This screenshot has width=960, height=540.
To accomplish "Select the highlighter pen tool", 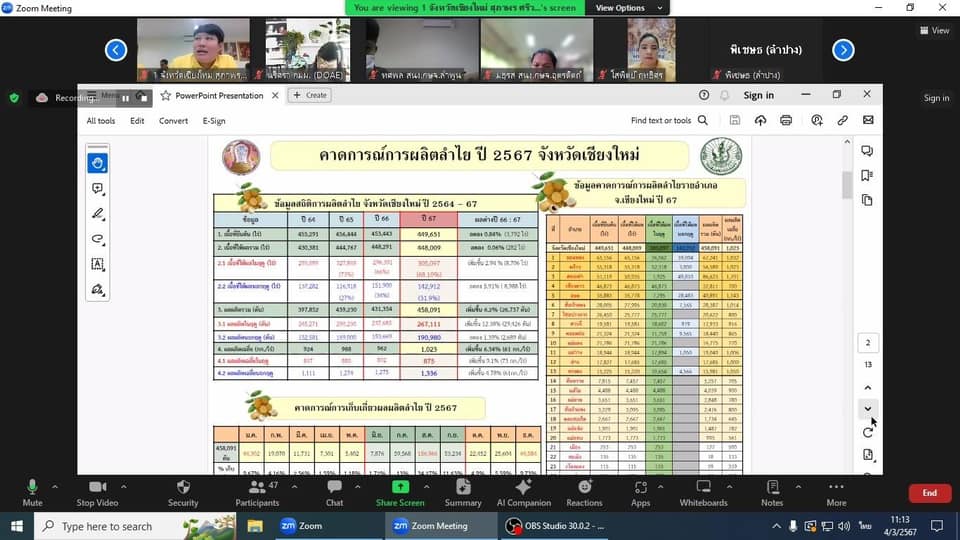I will point(98,214).
